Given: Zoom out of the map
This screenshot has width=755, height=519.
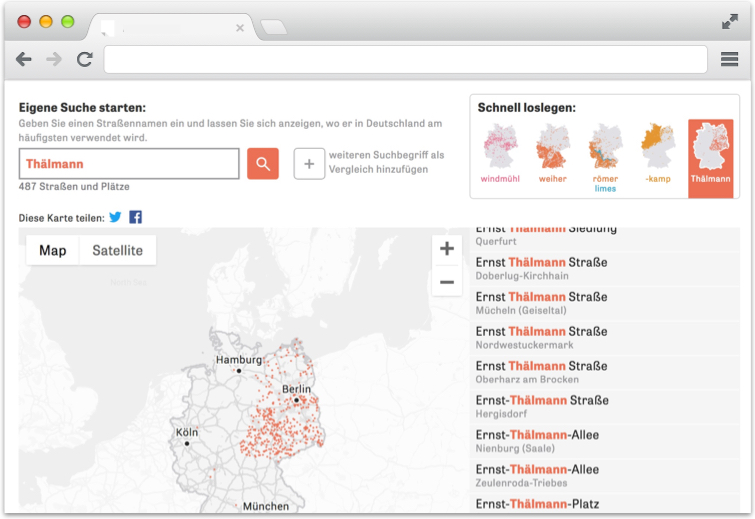Looking at the screenshot, I should (x=447, y=282).
